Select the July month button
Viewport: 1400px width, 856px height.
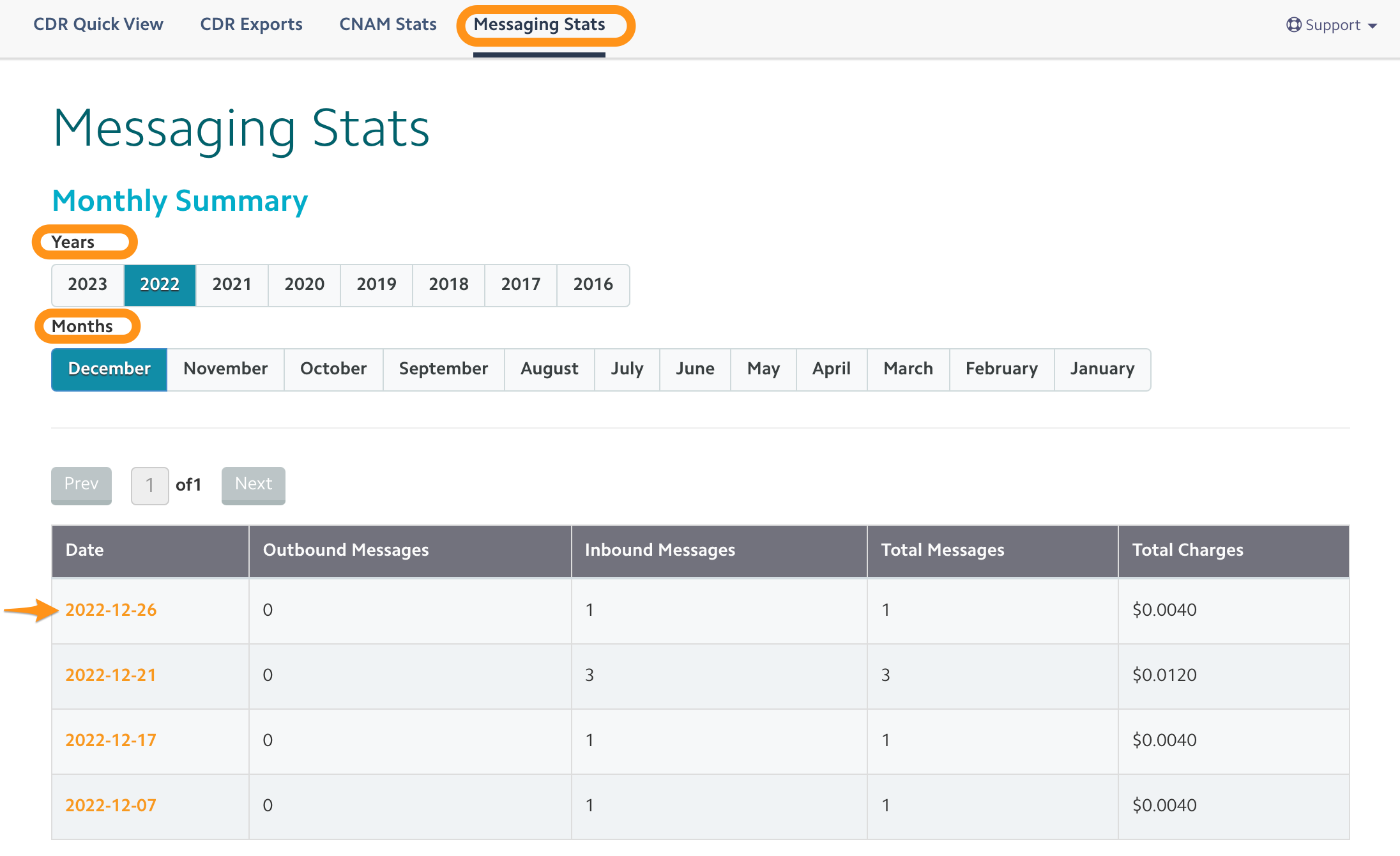click(627, 369)
